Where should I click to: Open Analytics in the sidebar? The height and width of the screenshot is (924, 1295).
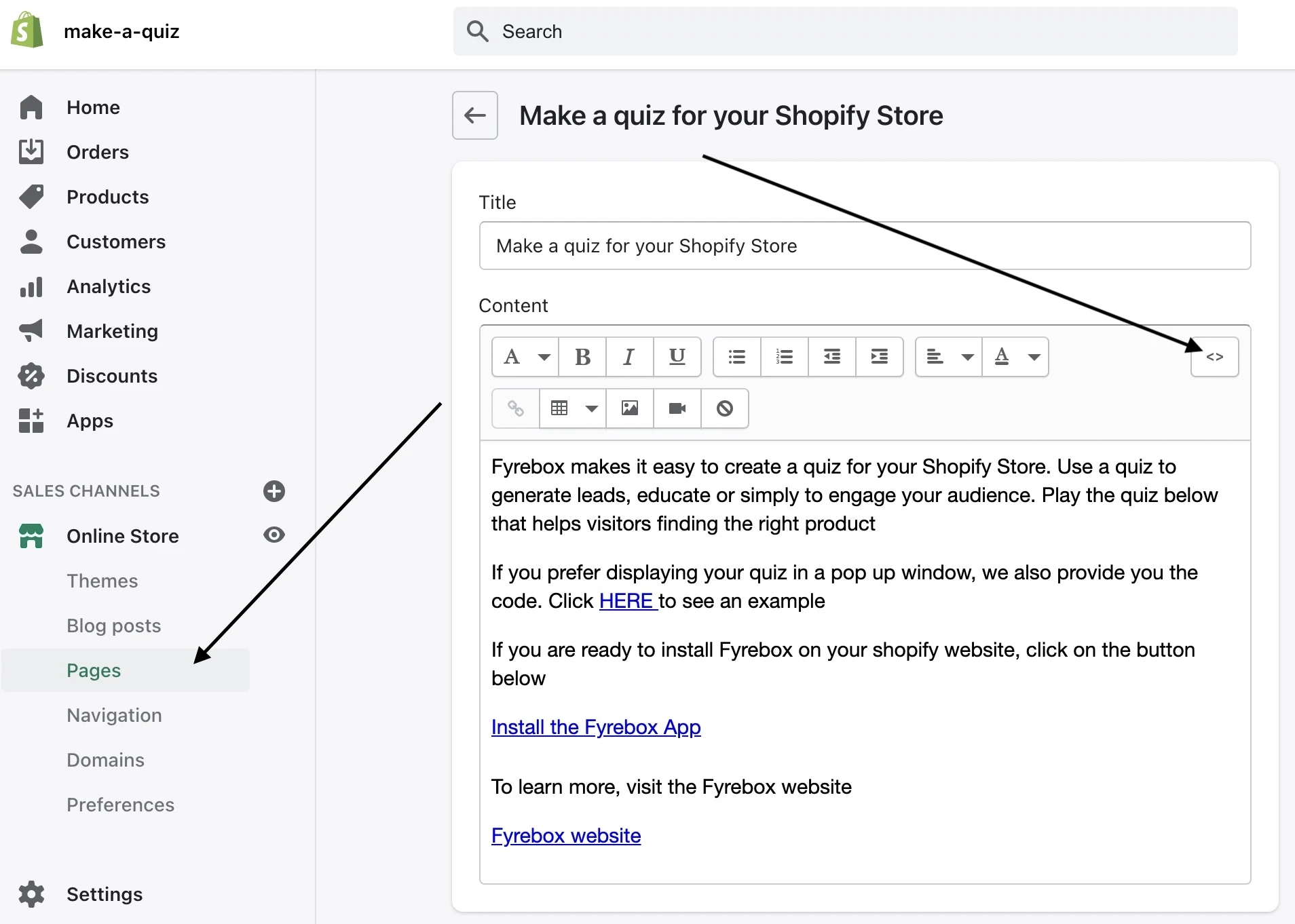coord(109,286)
